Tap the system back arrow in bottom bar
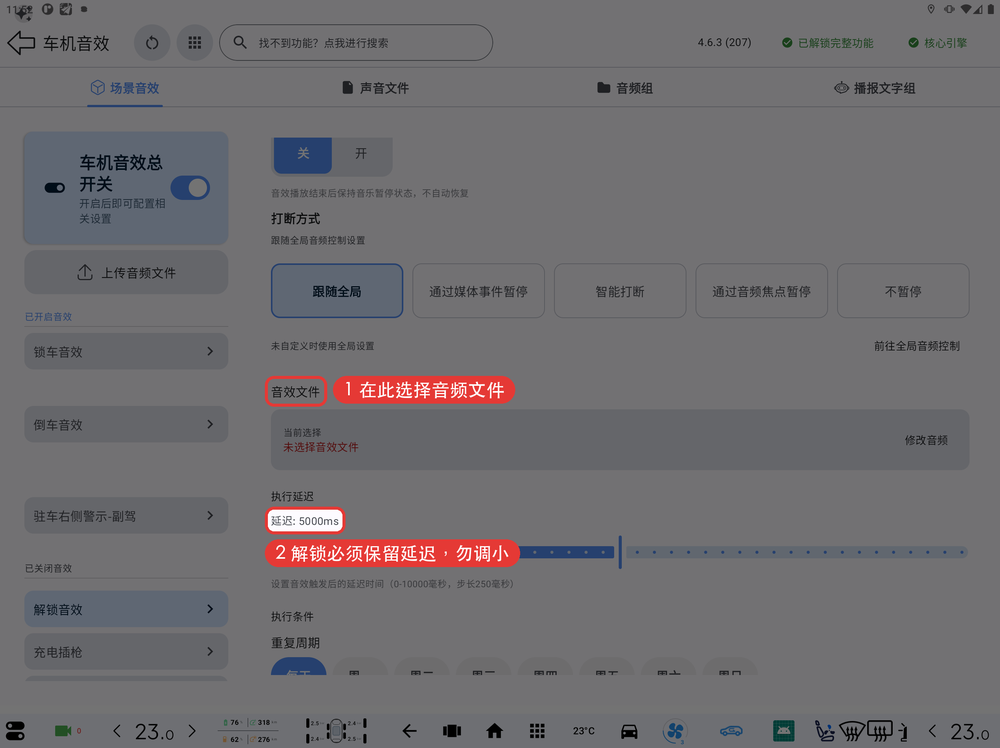Image resolution: width=1000 pixels, height=748 pixels. pyautogui.click(x=409, y=731)
